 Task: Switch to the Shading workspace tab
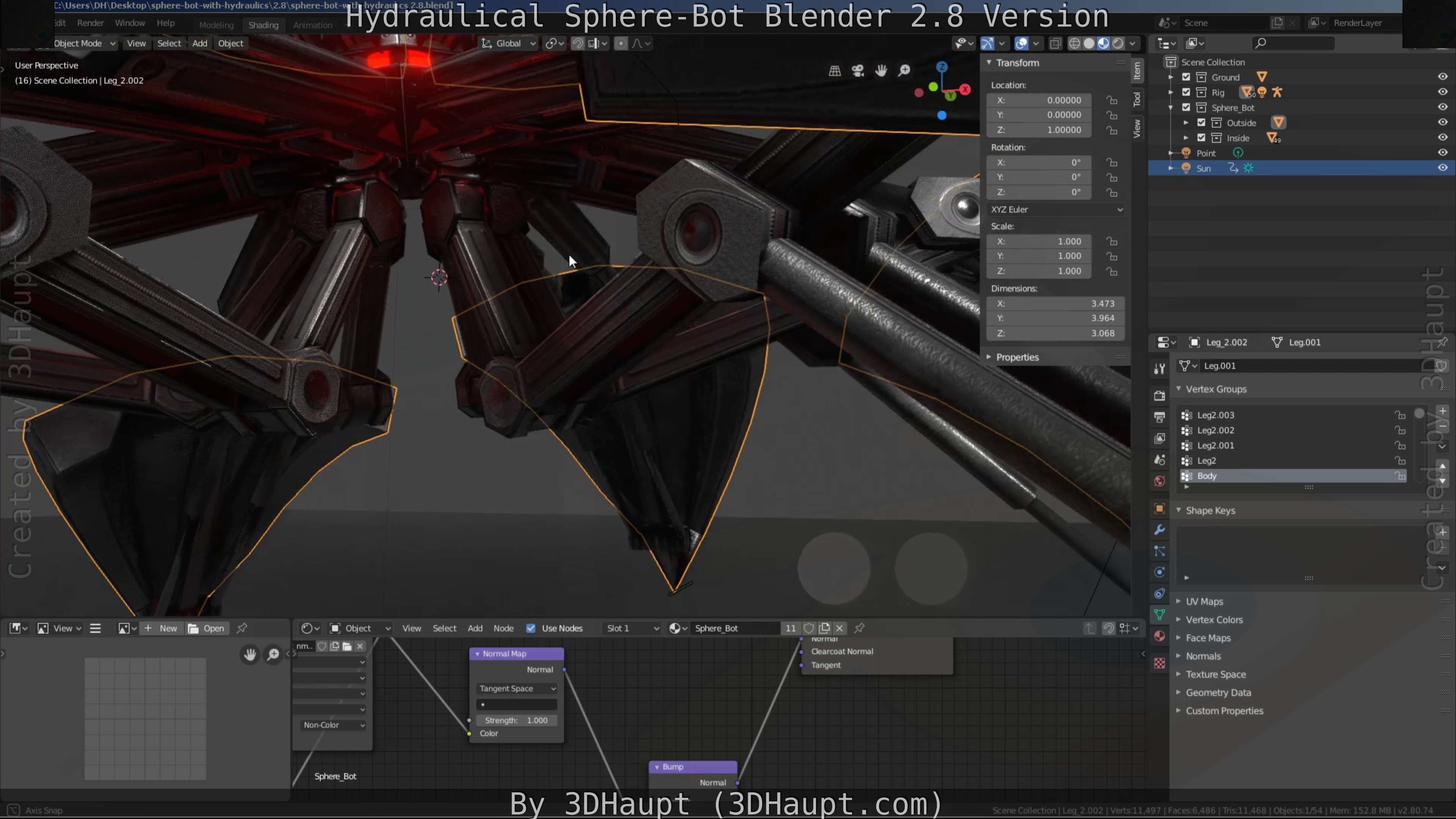(x=264, y=25)
